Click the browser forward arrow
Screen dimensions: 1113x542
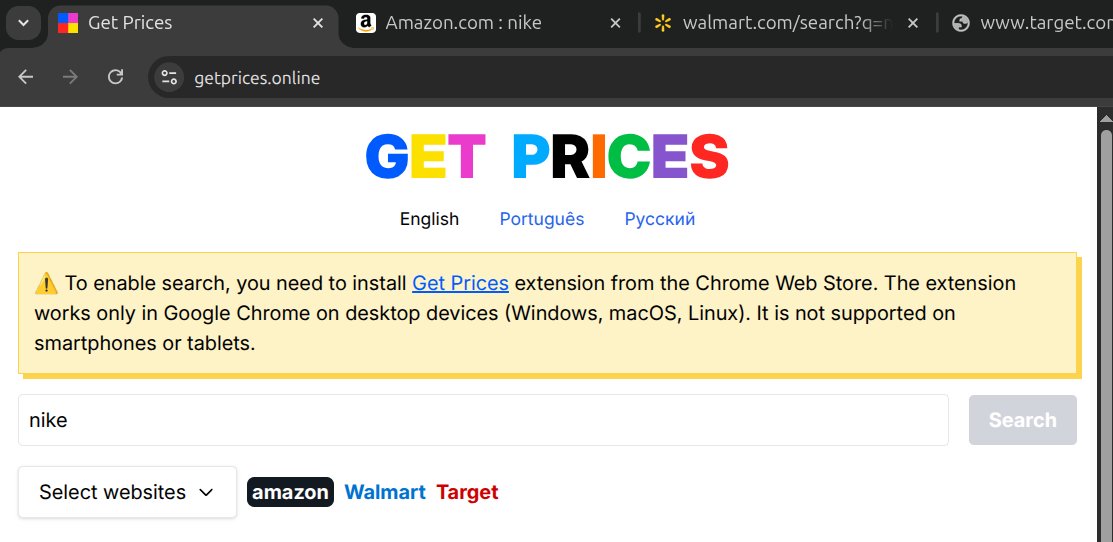coord(70,77)
